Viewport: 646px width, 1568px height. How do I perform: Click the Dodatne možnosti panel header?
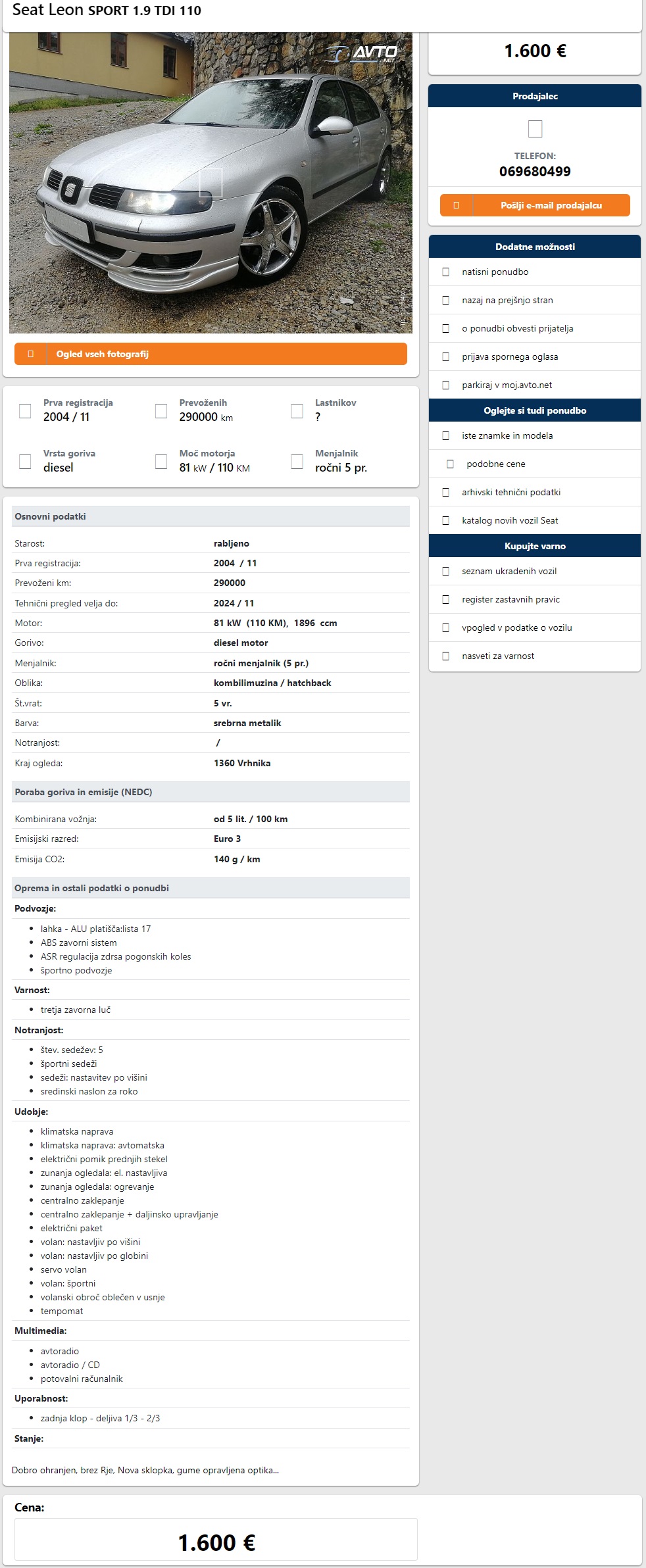pyautogui.click(x=535, y=247)
